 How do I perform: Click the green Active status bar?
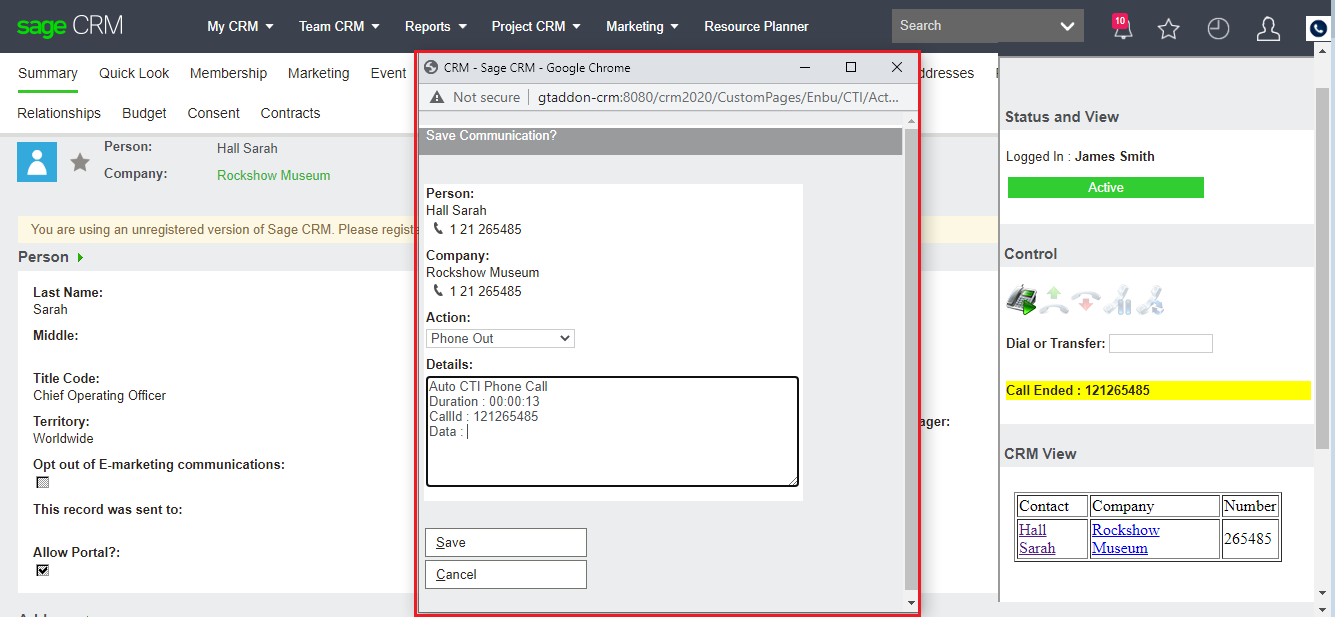click(x=1106, y=188)
